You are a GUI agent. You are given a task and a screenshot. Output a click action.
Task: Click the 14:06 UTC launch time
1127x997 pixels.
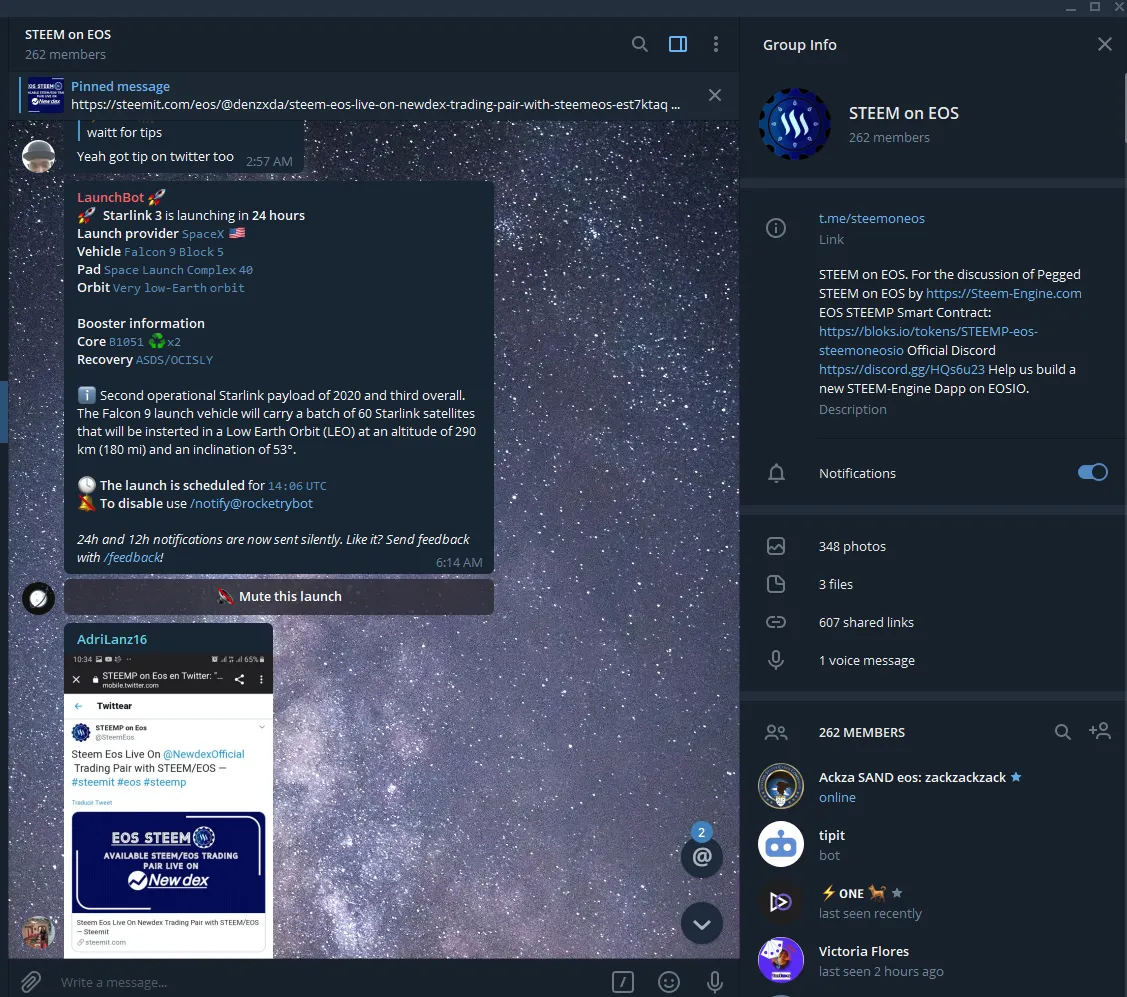297,485
